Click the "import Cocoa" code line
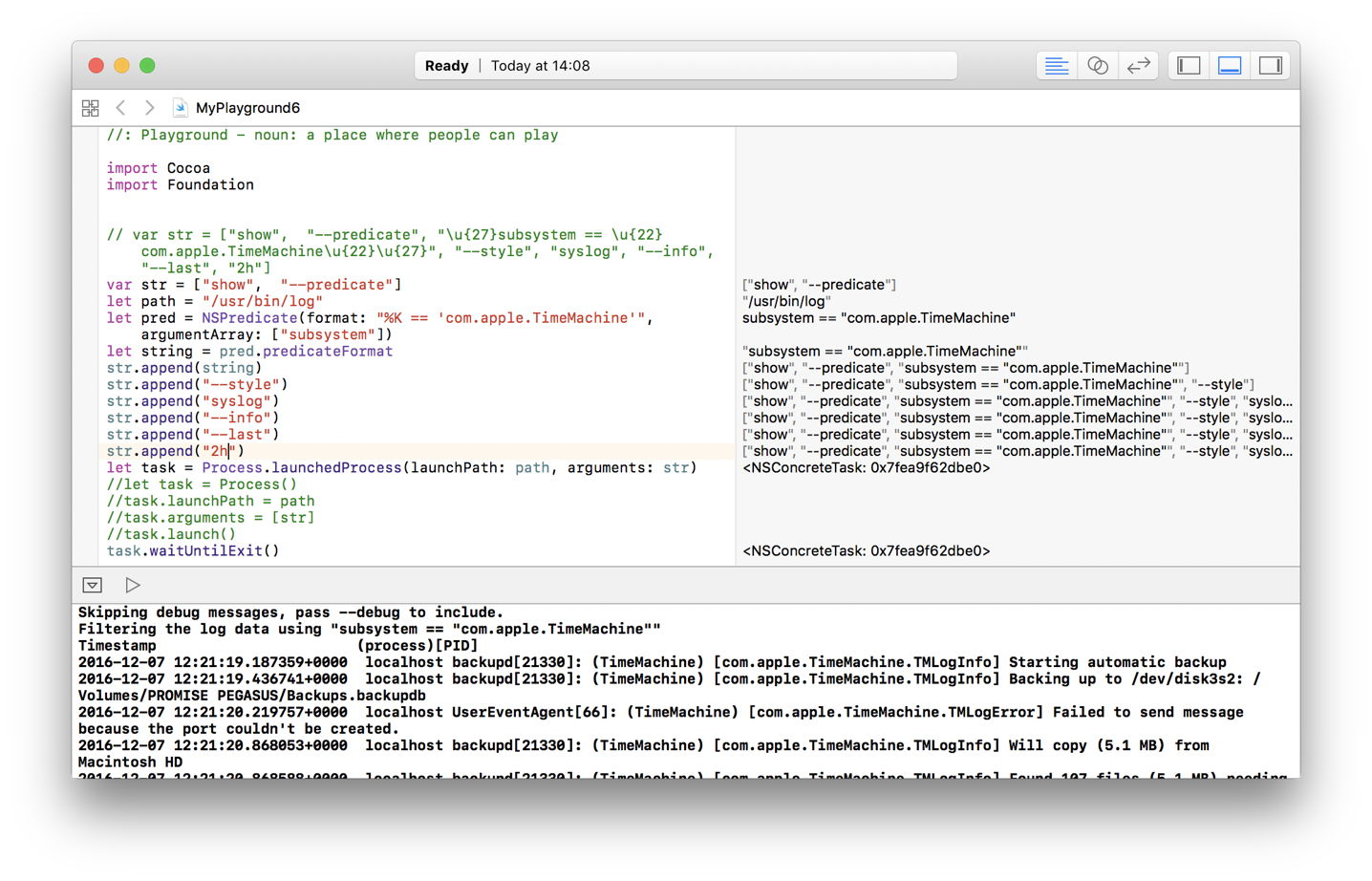This screenshot has height=881, width=1372. click(159, 168)
